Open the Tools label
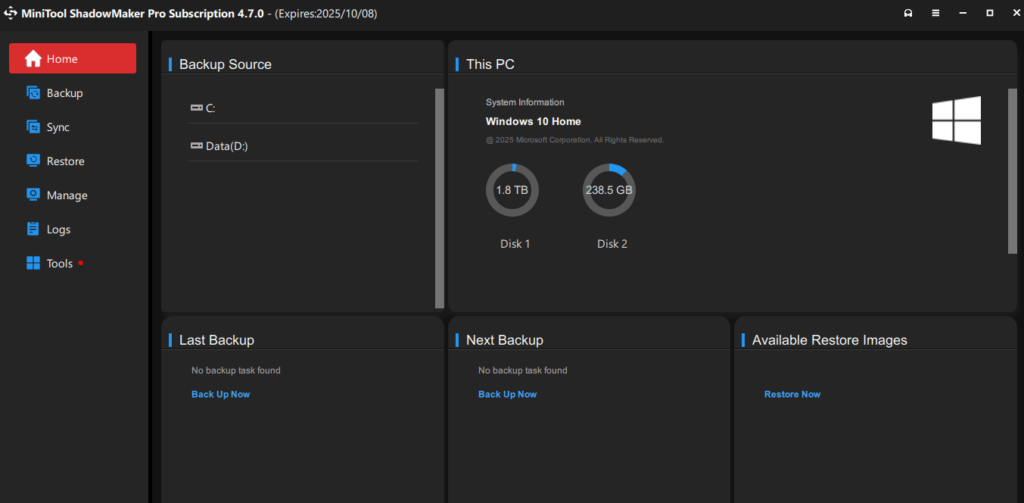Viewport: 1024px width, 503px height. tap(59, 263)
